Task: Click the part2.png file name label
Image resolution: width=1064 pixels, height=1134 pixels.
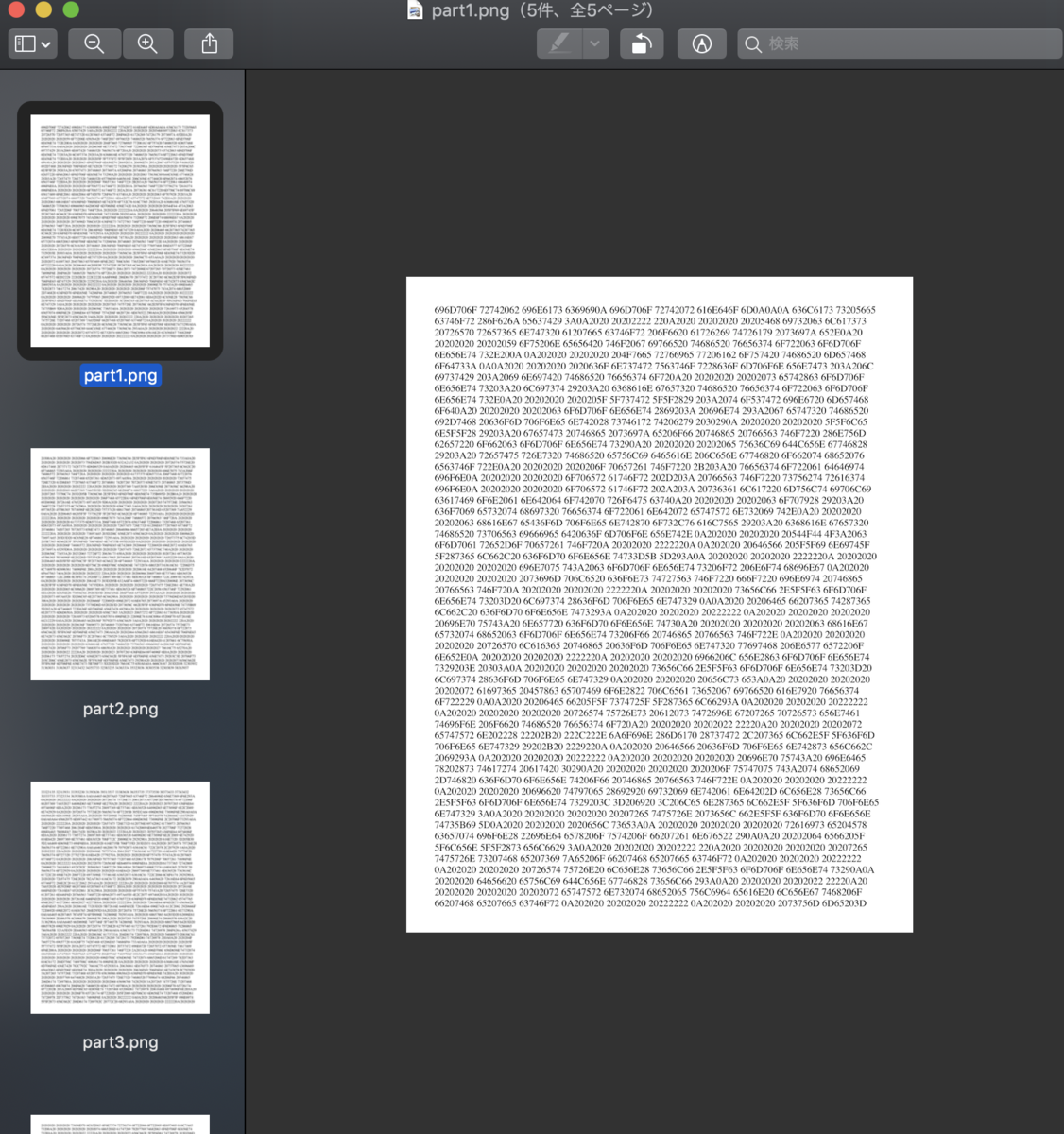Action: (120, 709)
